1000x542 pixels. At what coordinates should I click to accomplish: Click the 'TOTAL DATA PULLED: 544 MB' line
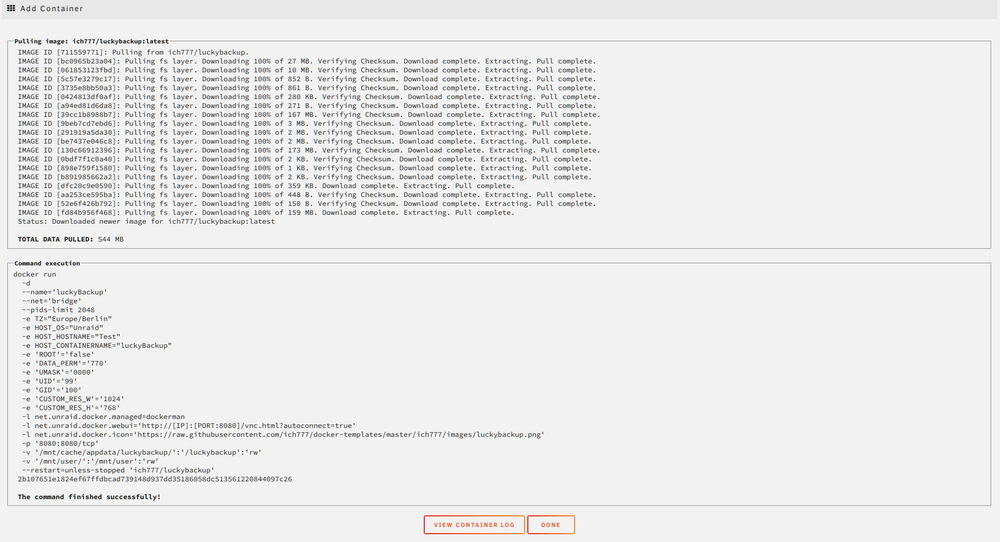click(x=71, y=239)
